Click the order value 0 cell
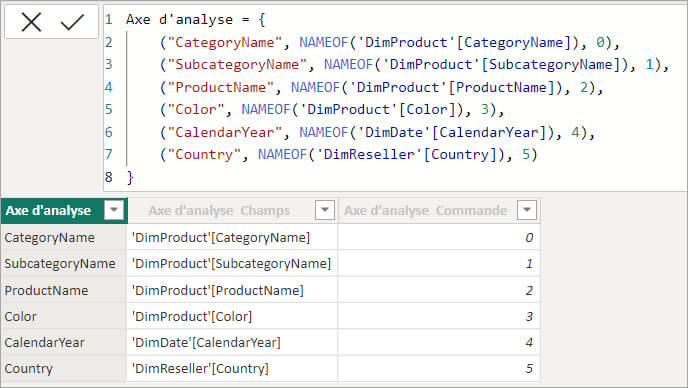The image size is (688, 388). coord(439,237)
